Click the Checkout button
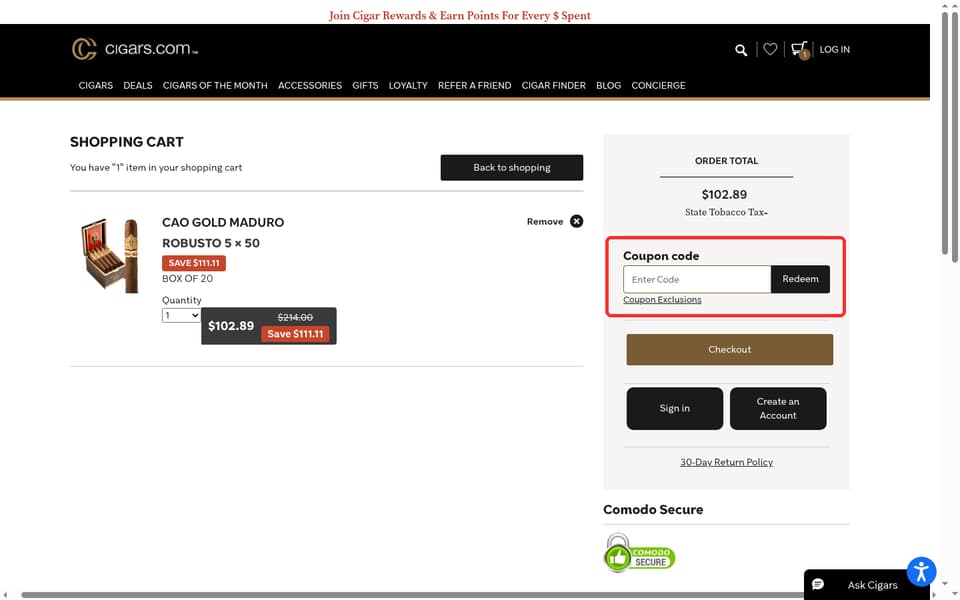This screenshot has height=600, width=960. coord(729,350)
